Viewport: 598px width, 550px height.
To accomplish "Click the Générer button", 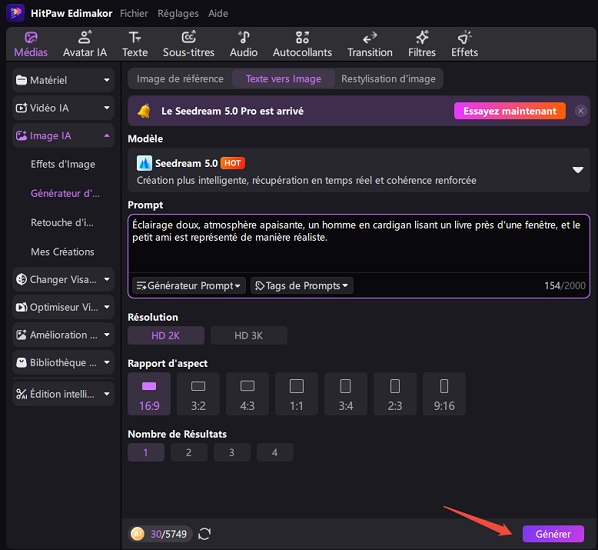I will [x=553, y=534].
